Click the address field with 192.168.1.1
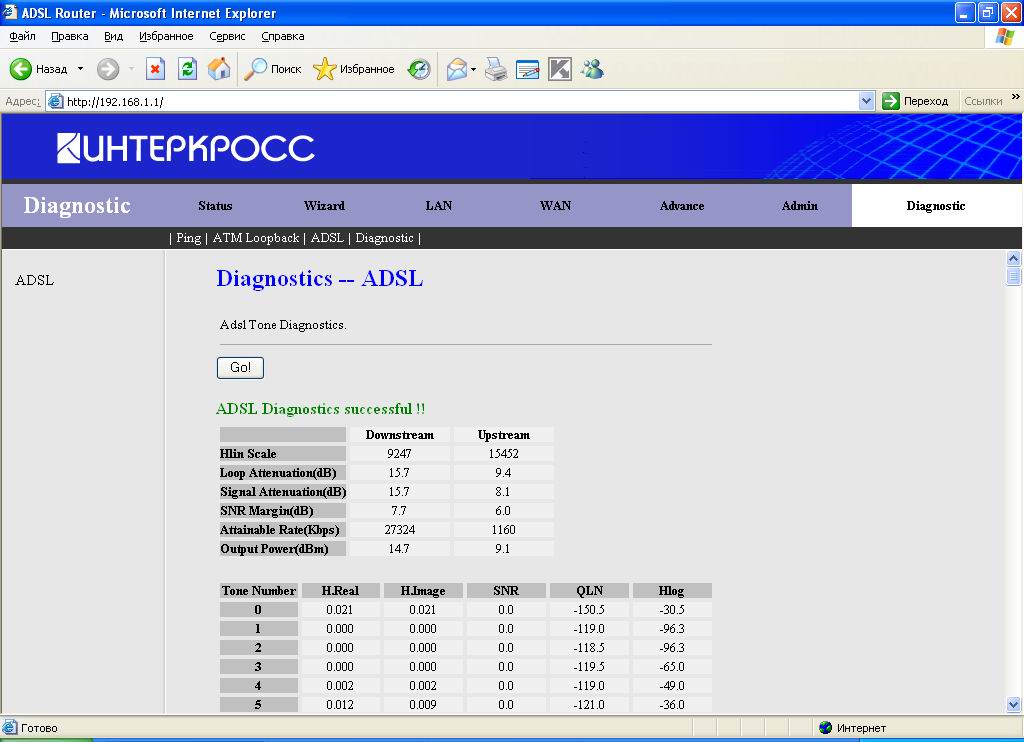This screenshot has height=742, width=1024. tap(450, 101)
